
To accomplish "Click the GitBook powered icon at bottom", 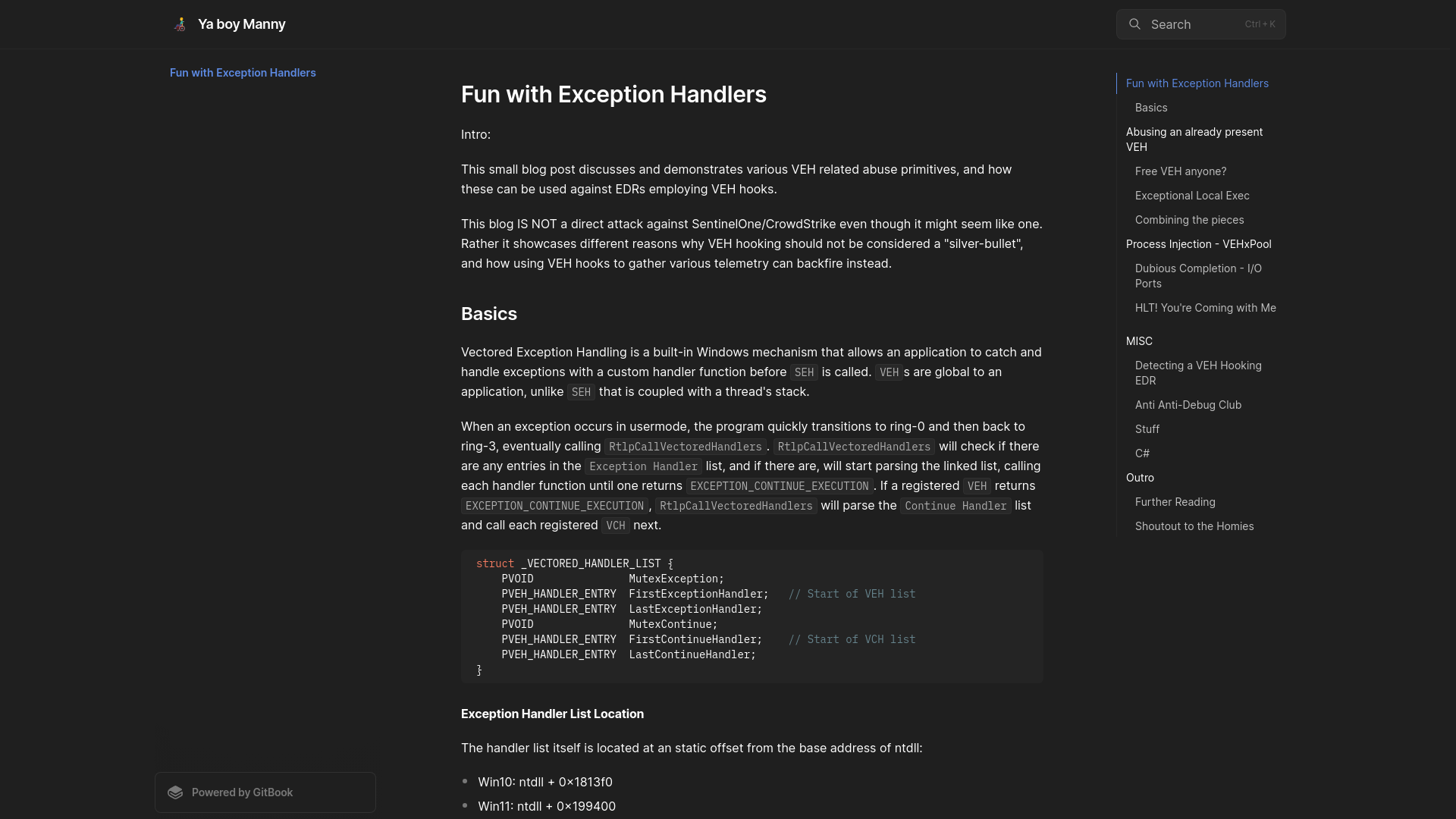I will (x=177, y=792).
